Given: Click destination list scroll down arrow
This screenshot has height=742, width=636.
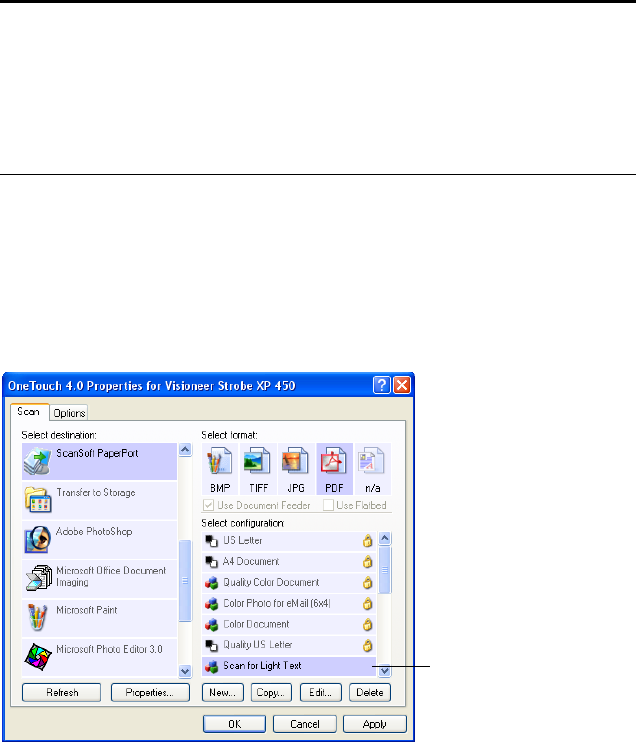Looking at the screenshot, I should 185,671.
